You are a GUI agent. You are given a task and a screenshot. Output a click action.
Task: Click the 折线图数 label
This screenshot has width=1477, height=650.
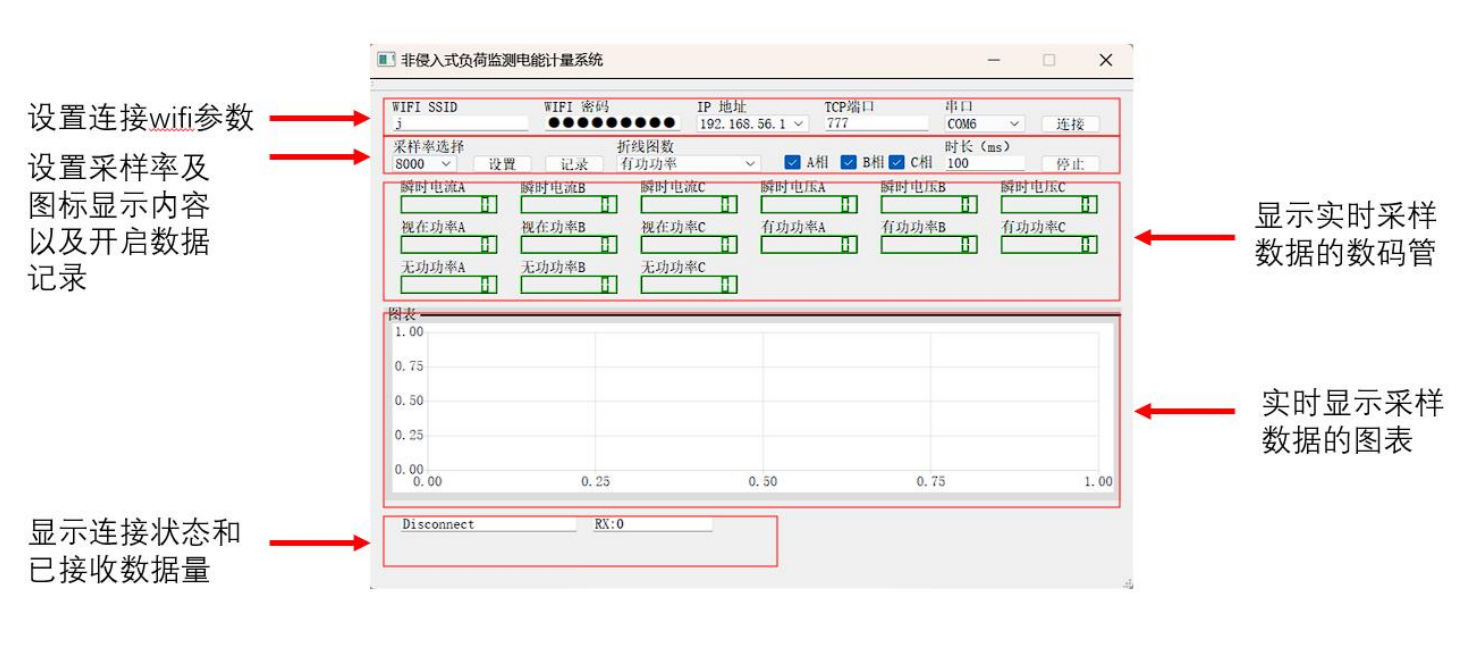pos(645,147)
